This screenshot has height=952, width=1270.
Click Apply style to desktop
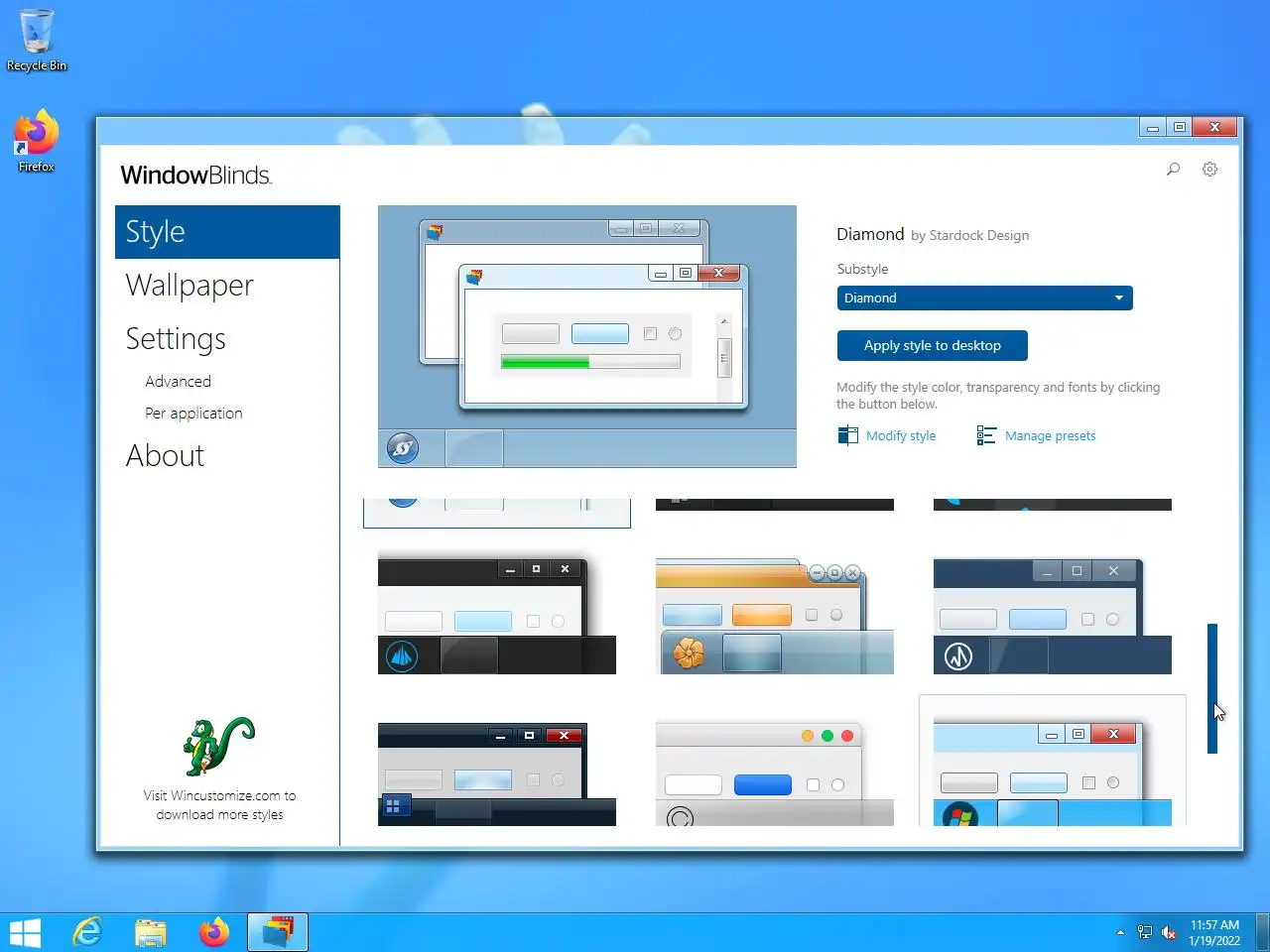click(x=933, y=345)
